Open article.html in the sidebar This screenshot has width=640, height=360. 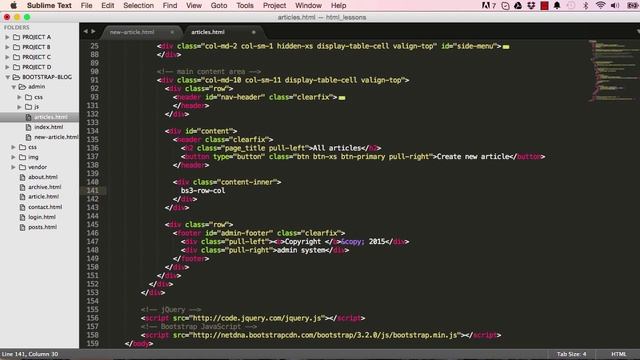point(44,197)
